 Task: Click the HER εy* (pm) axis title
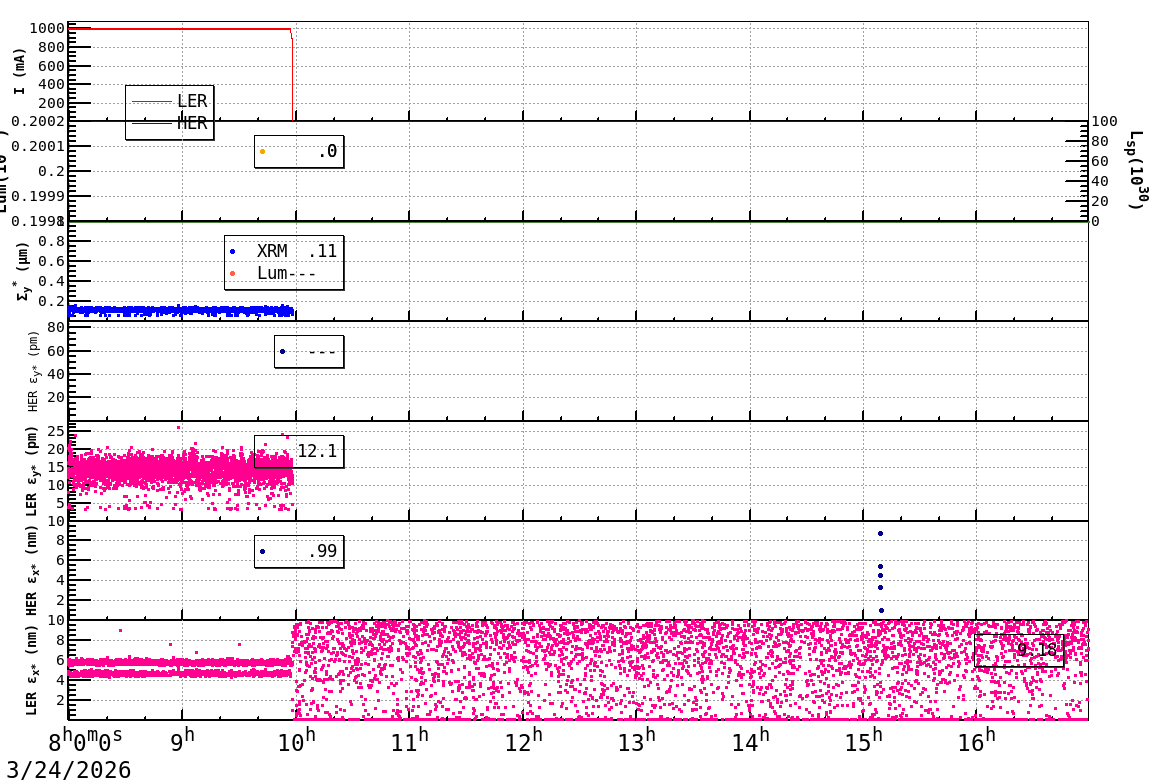pos(33,371)
